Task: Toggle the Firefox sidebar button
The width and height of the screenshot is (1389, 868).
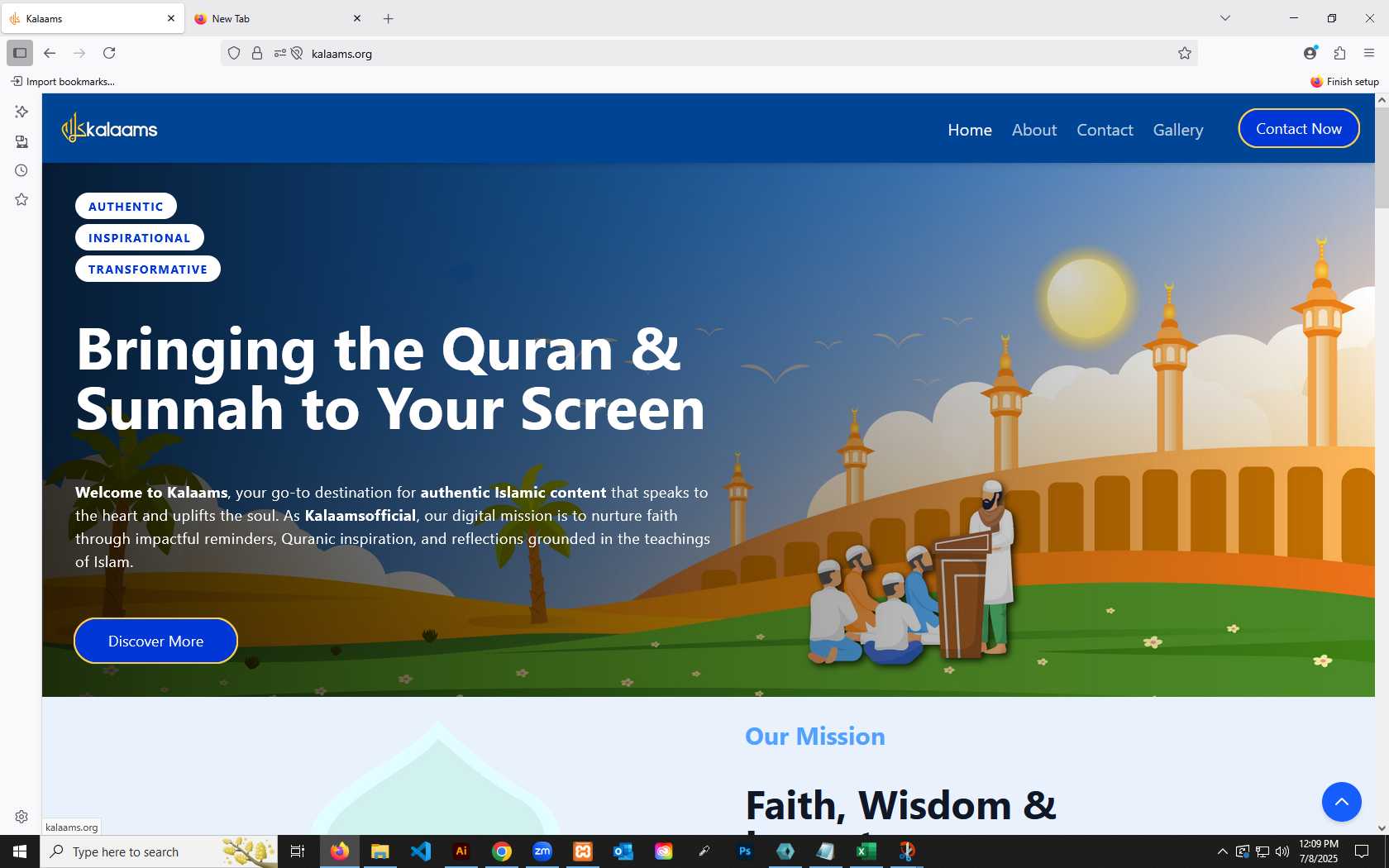Action: [20, 53]
